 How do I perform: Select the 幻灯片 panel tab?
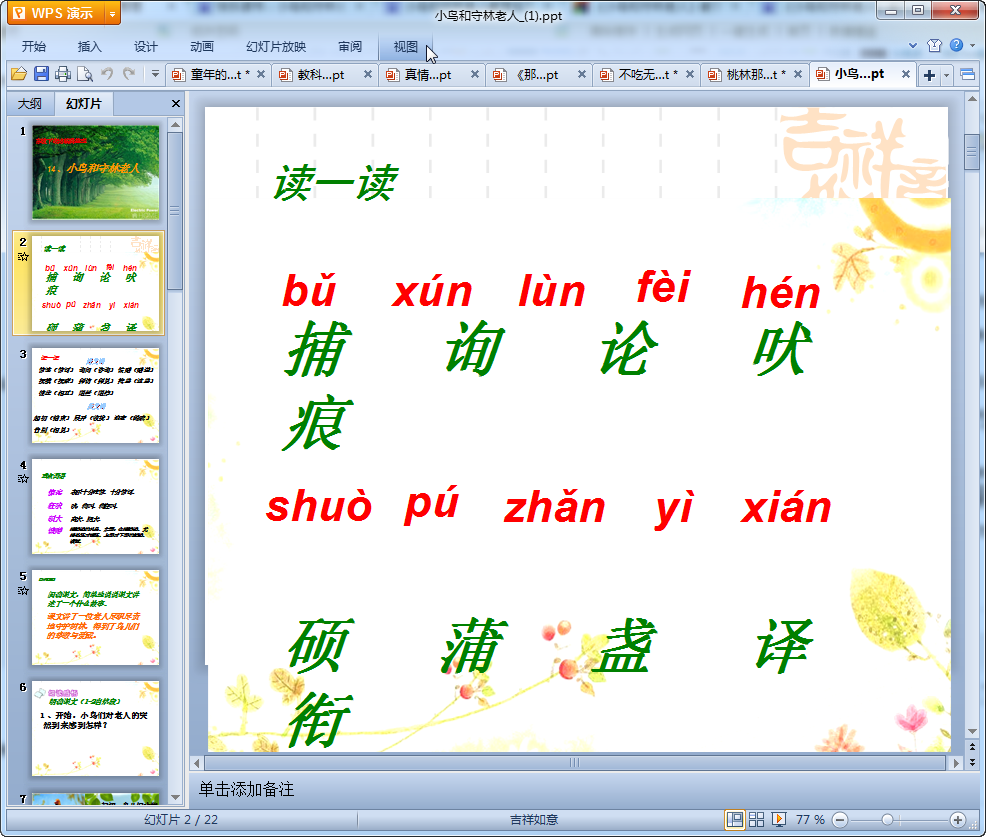(84, 104)
